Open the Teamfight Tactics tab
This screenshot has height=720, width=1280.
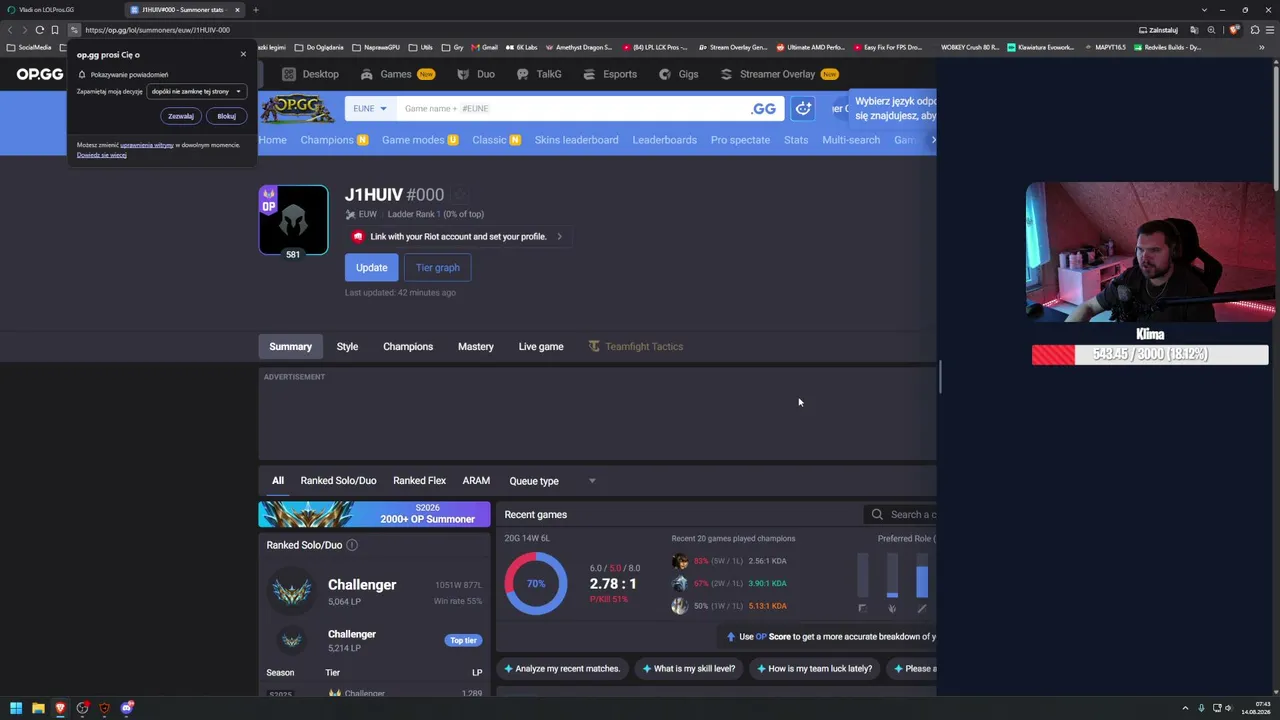[x=636, y=347]
